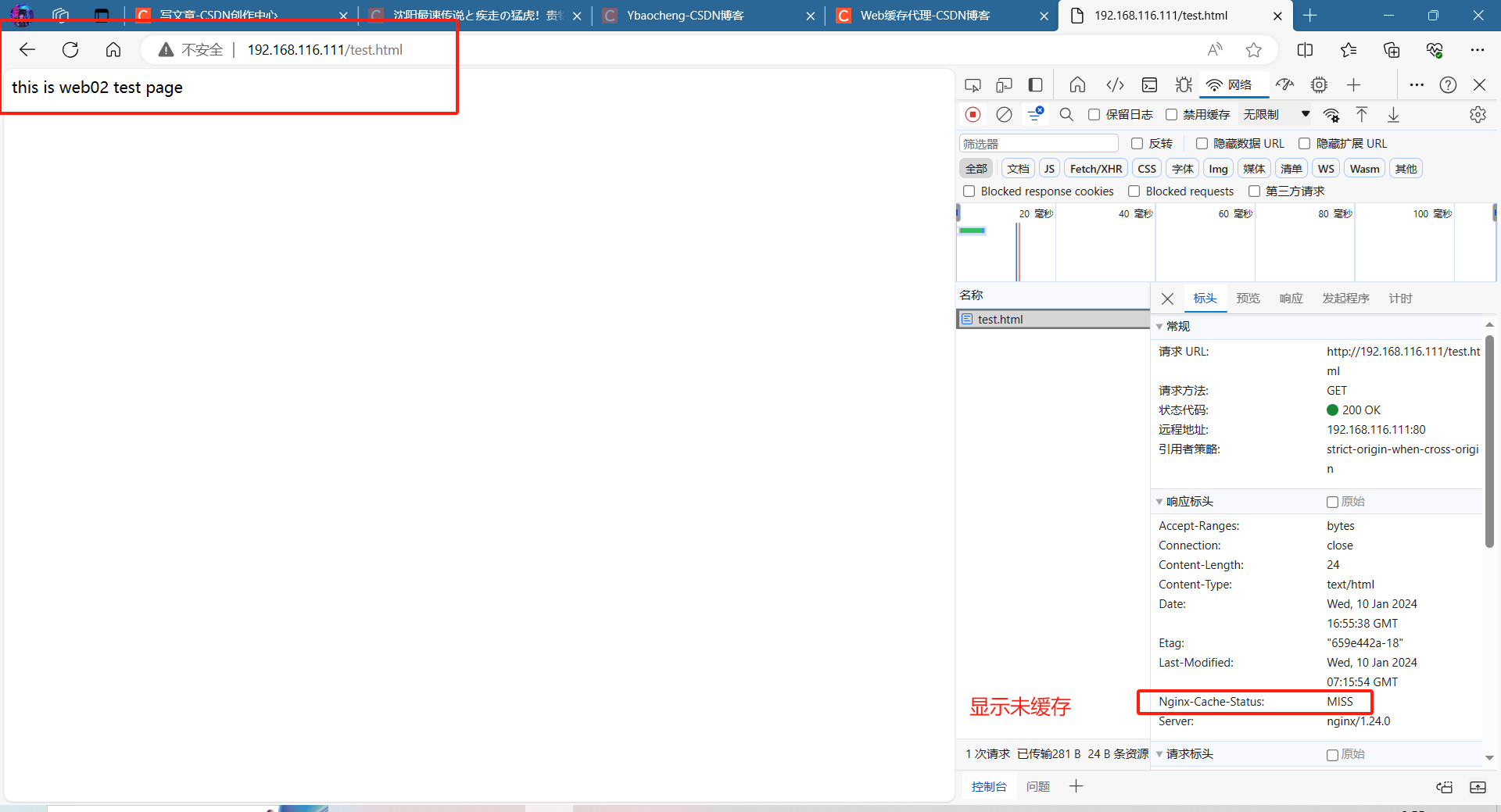1501x812 pixels.
Task: Open the DevTools Welcome home icon
Action: pos(1077,85)
